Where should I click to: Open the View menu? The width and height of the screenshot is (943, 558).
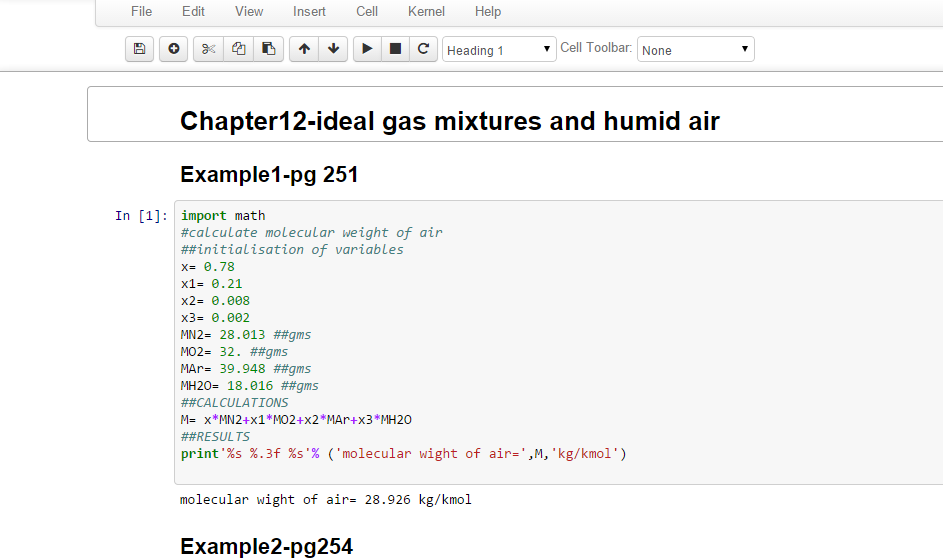249,11
